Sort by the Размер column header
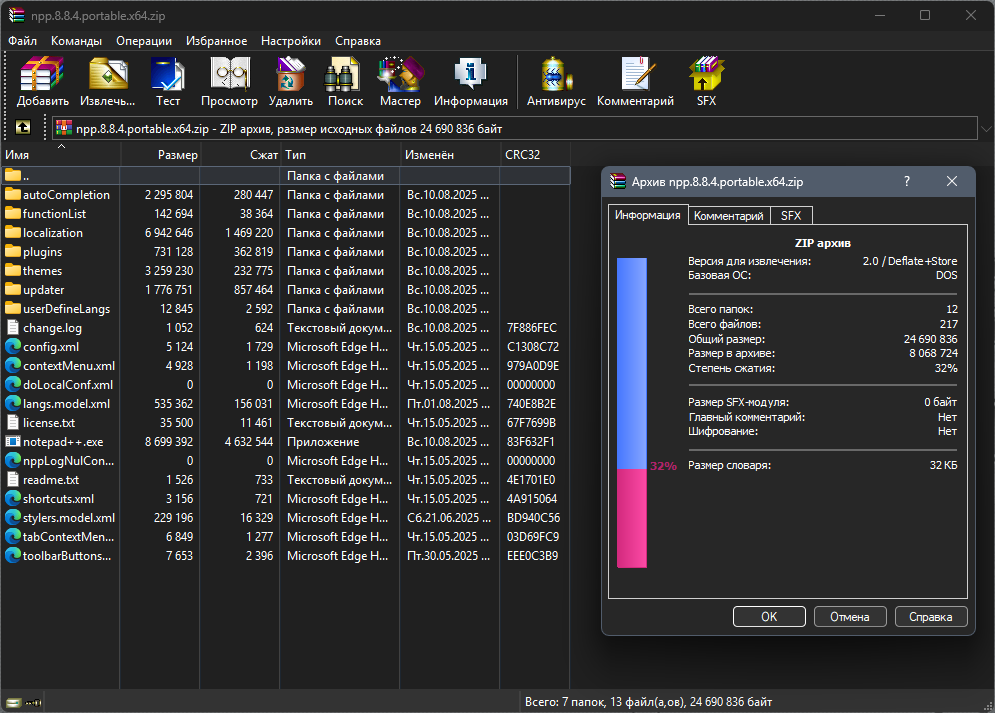995x713 pixels. [160, 154]
